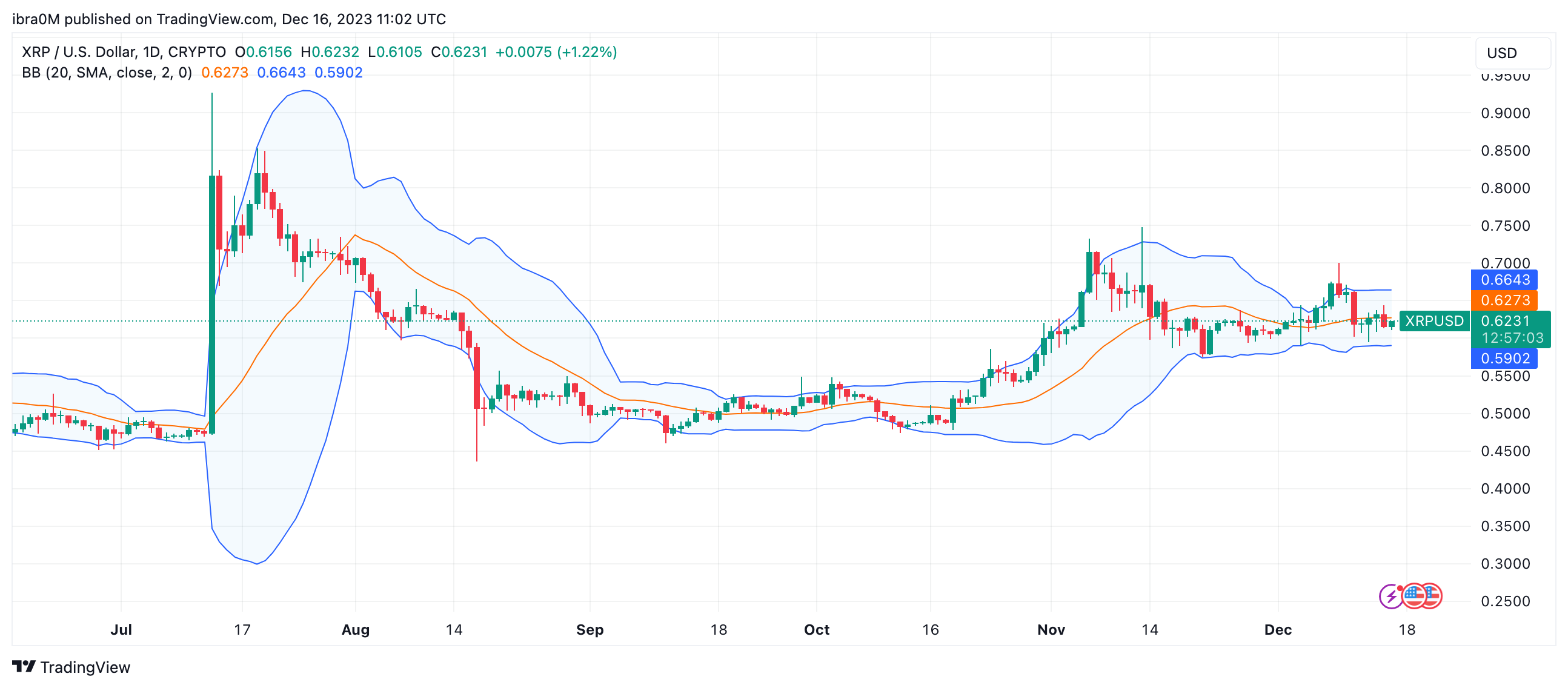Click the Dec label on the time axis
This screenshot has height=688, width=1568.
coord(1278,630)
